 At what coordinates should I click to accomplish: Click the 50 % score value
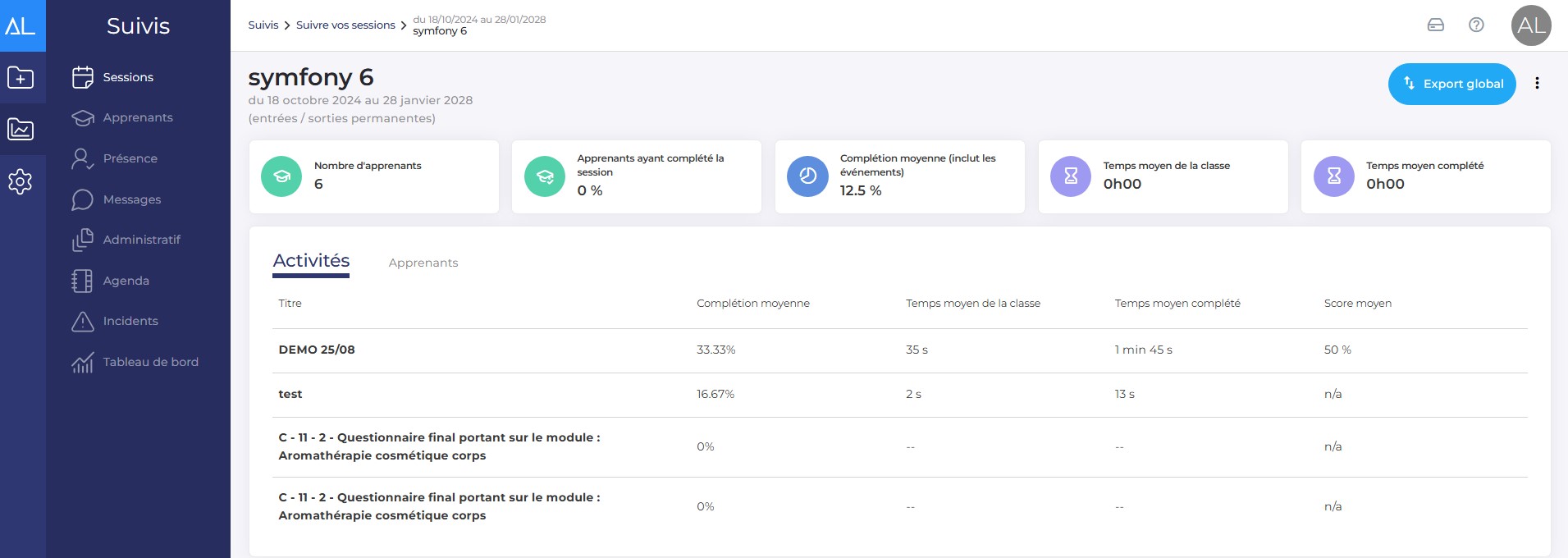tap(1337, 350)
